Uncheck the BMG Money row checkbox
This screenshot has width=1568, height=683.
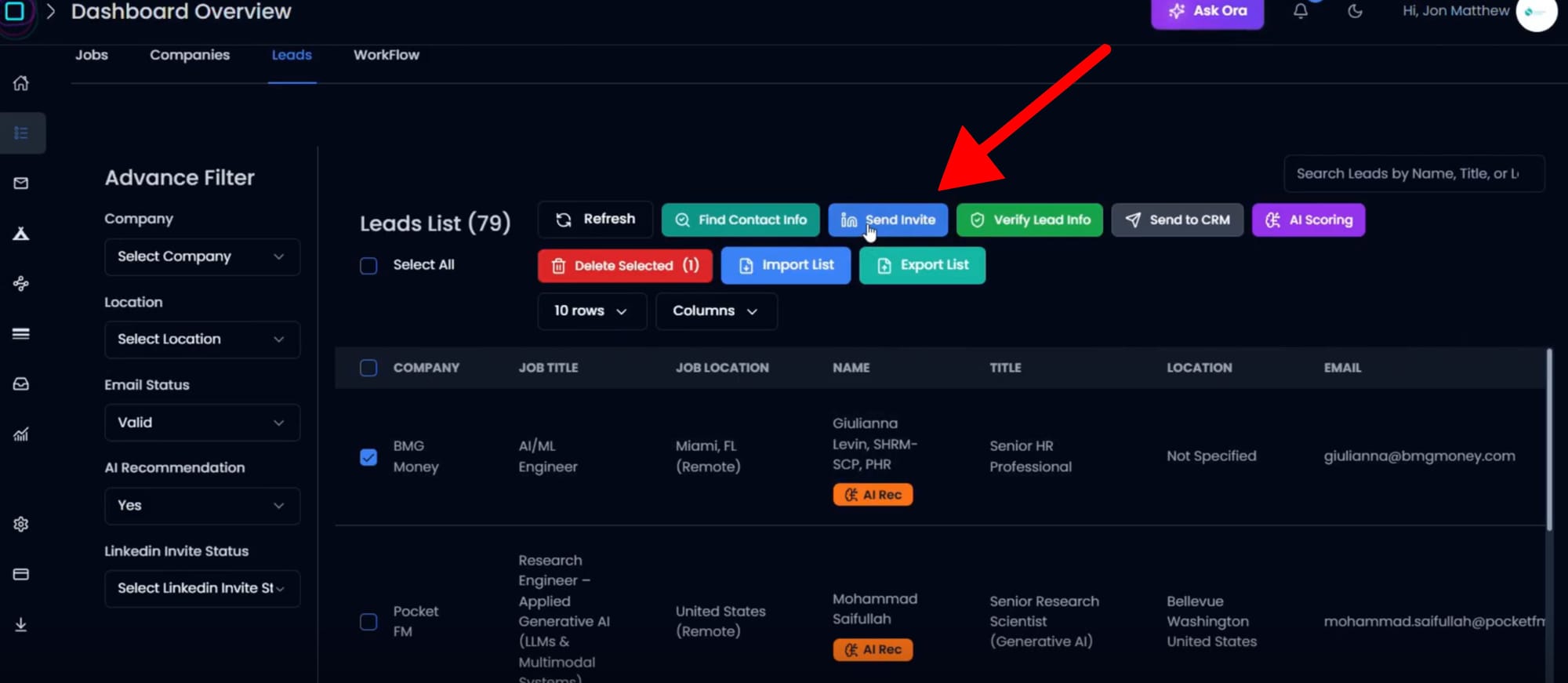(368, 456)
